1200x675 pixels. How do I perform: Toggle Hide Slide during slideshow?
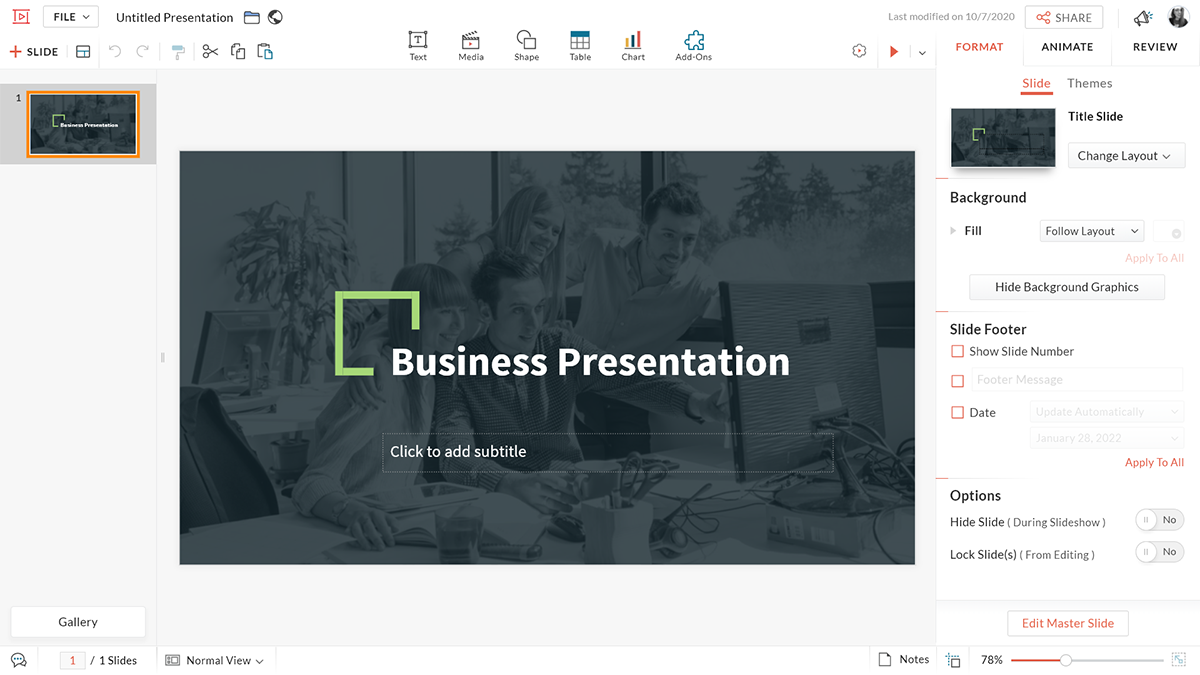coord(1159,519)
